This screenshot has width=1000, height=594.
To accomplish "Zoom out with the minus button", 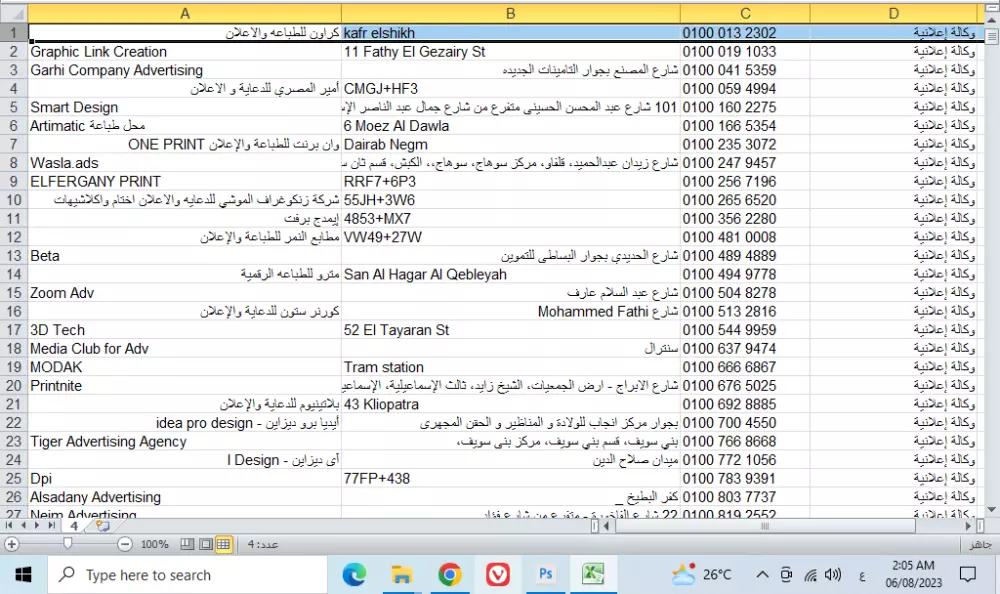I will click(x=125, y=544).
